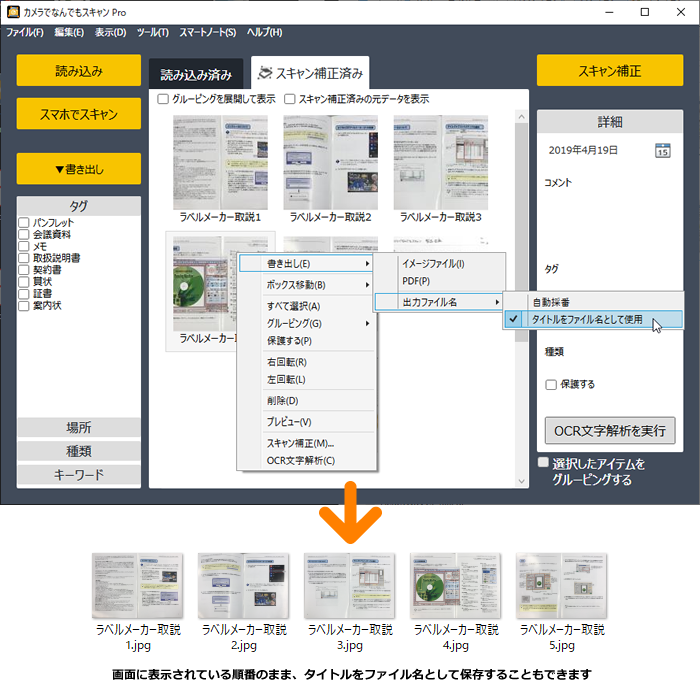The height and width of the screenshot is (687, 700).
Task: Select 自動採番 for output file name
Action: point(552,302)
